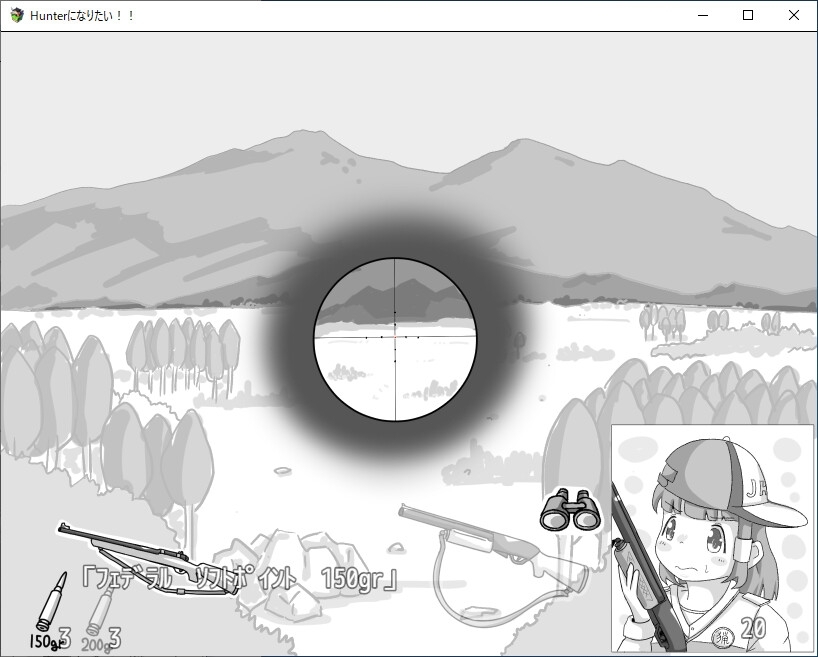Fire at the scope crosshair center
This screenshot has width=818, height=657.
click(x=395, y=338)
